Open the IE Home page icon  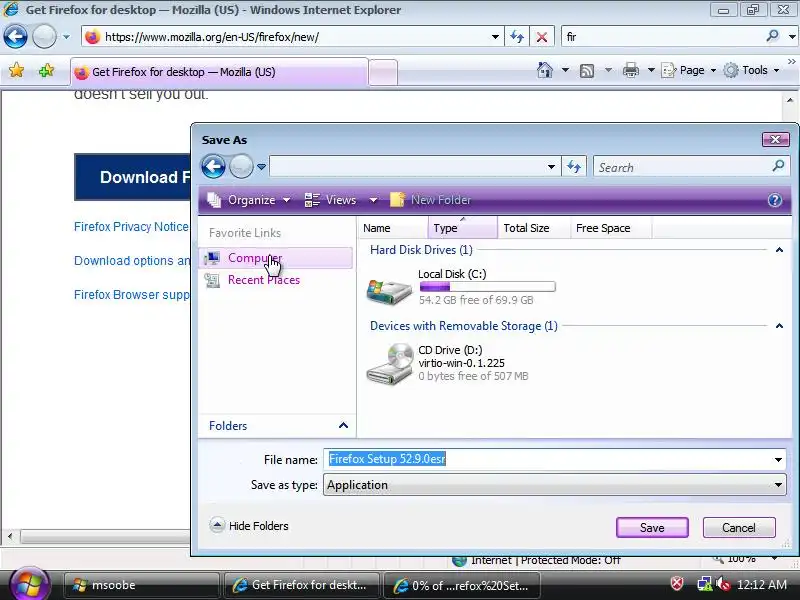tap(545, 70)
